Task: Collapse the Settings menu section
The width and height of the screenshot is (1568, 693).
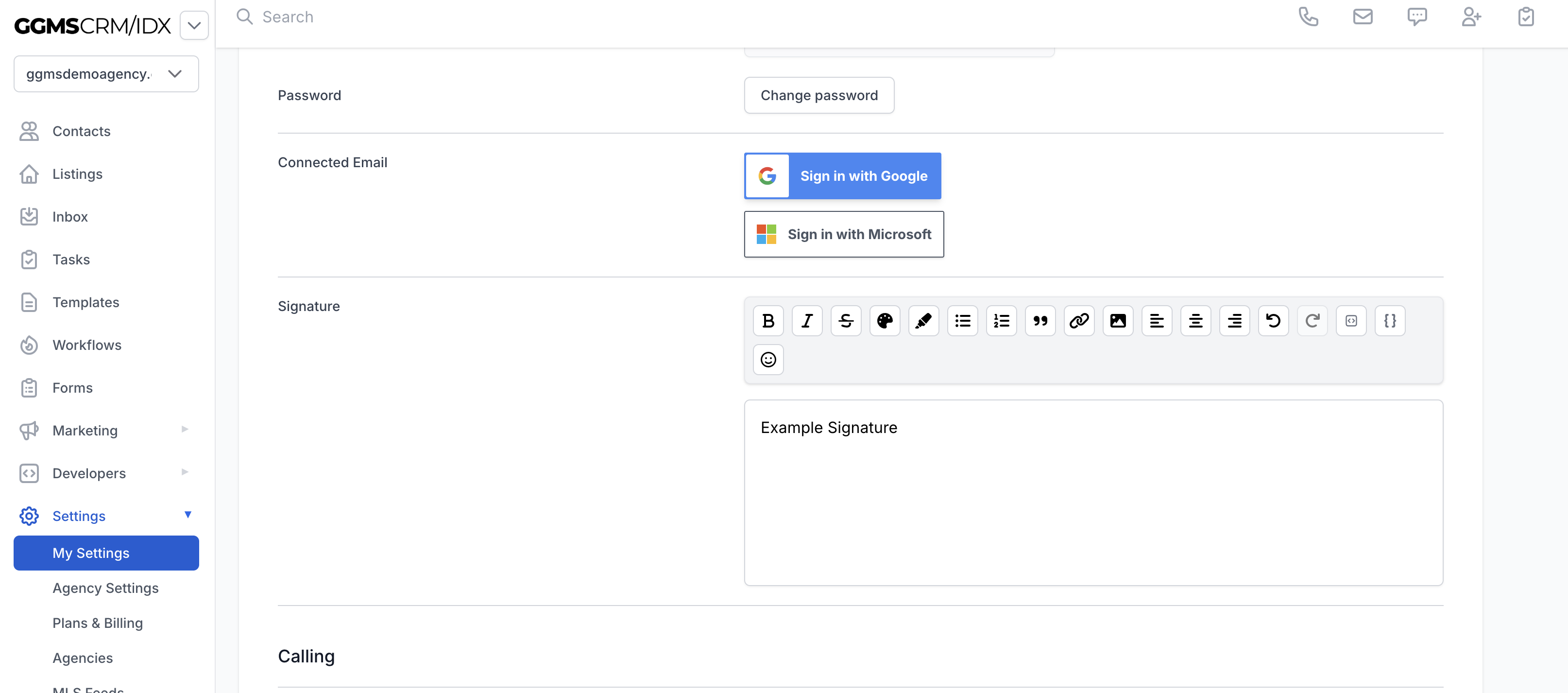Action: [187, 515]
